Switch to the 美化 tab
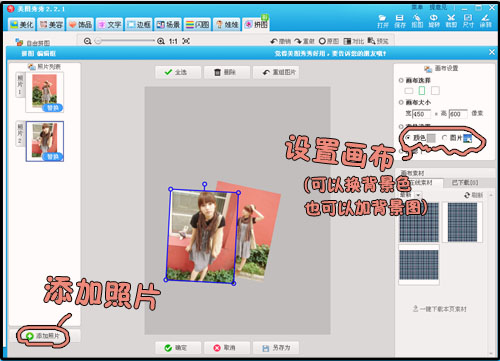500x361 pixels. click(x=22, y=24)
